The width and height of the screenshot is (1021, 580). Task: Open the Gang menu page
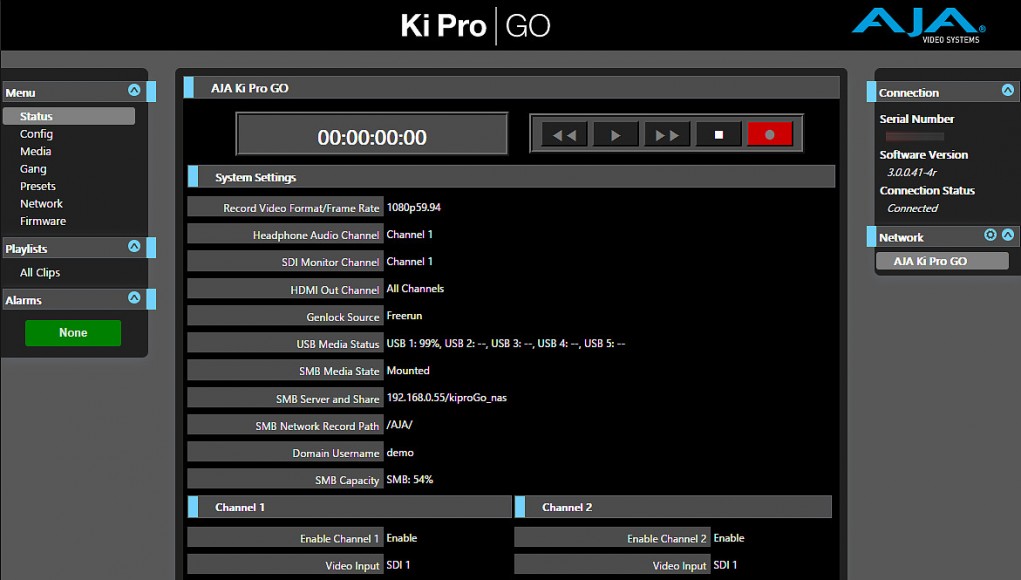pyautogui.click(x=33, y=169)
